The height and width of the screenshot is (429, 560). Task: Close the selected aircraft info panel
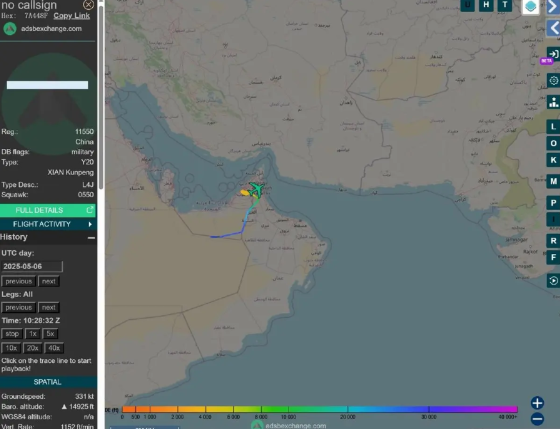click(x=88, y=5)
